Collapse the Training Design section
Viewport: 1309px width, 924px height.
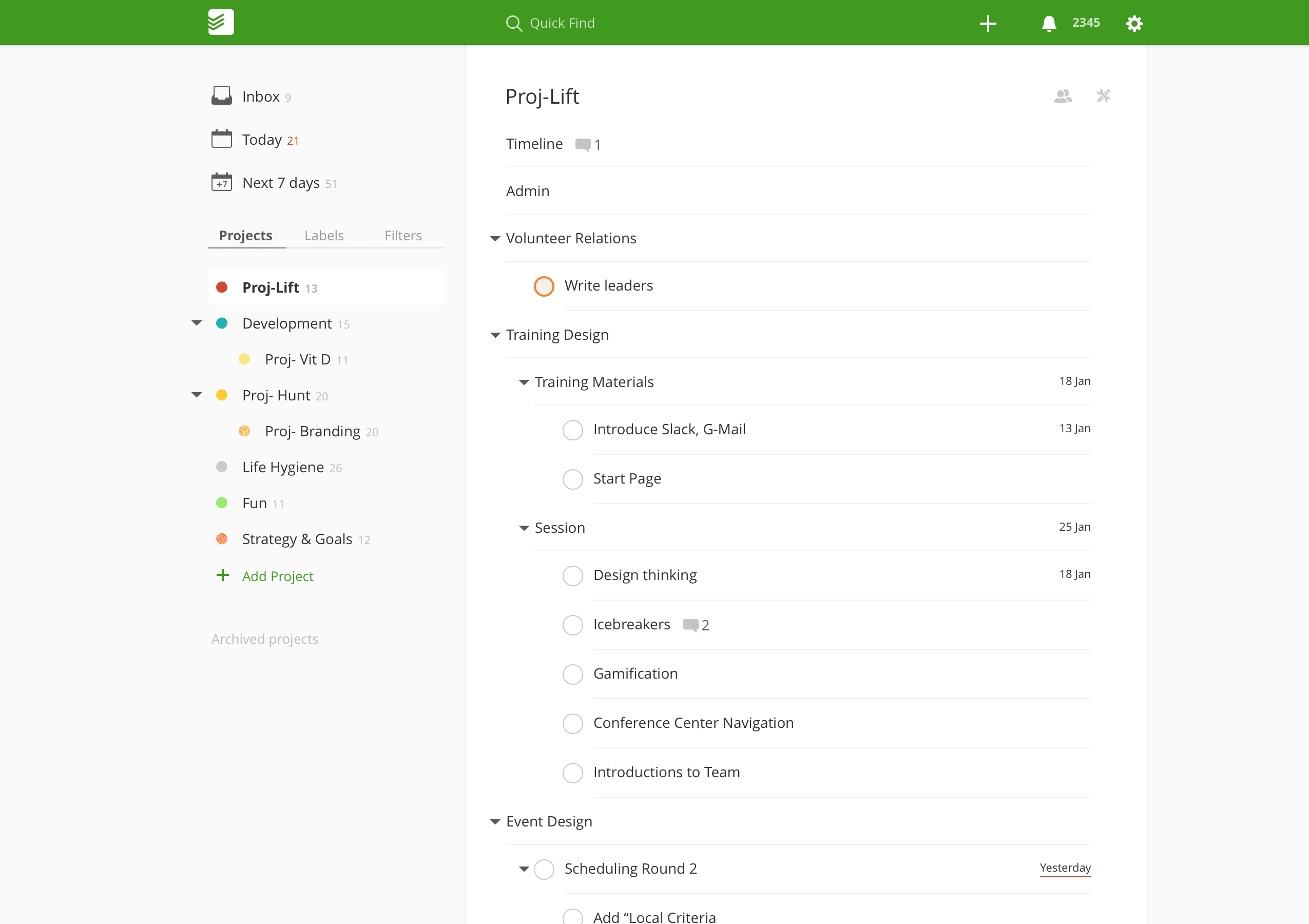[495, 335]
